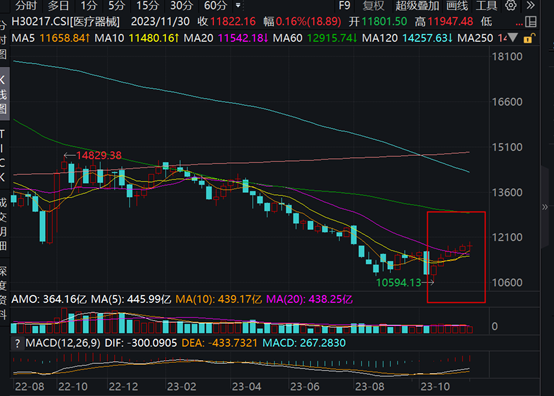Image resolution: width=554 pixels, height=396 pixels.
Task: Open the F9 details button
Action: (344, 6)
